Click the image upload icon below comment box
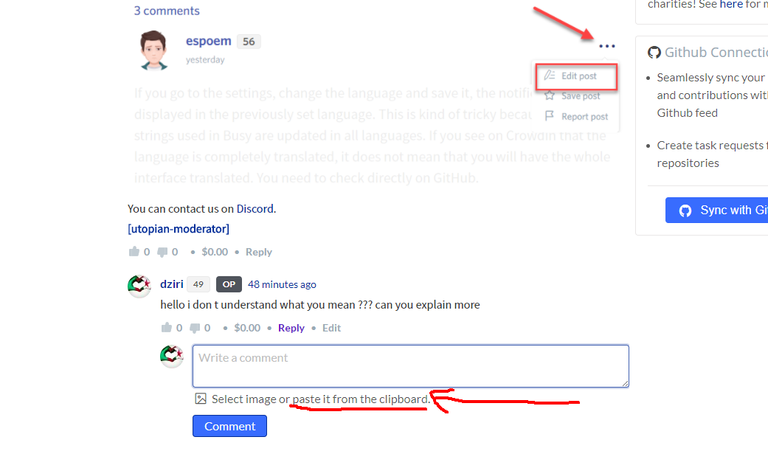The width and height of the screenshot is (768, 452). click(200, 399)
